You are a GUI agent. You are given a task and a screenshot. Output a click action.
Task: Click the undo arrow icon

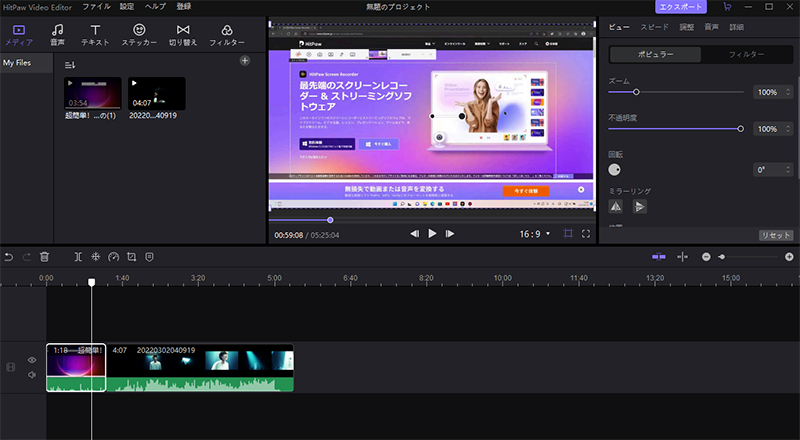pyautogui.click(x=9, y=257)
